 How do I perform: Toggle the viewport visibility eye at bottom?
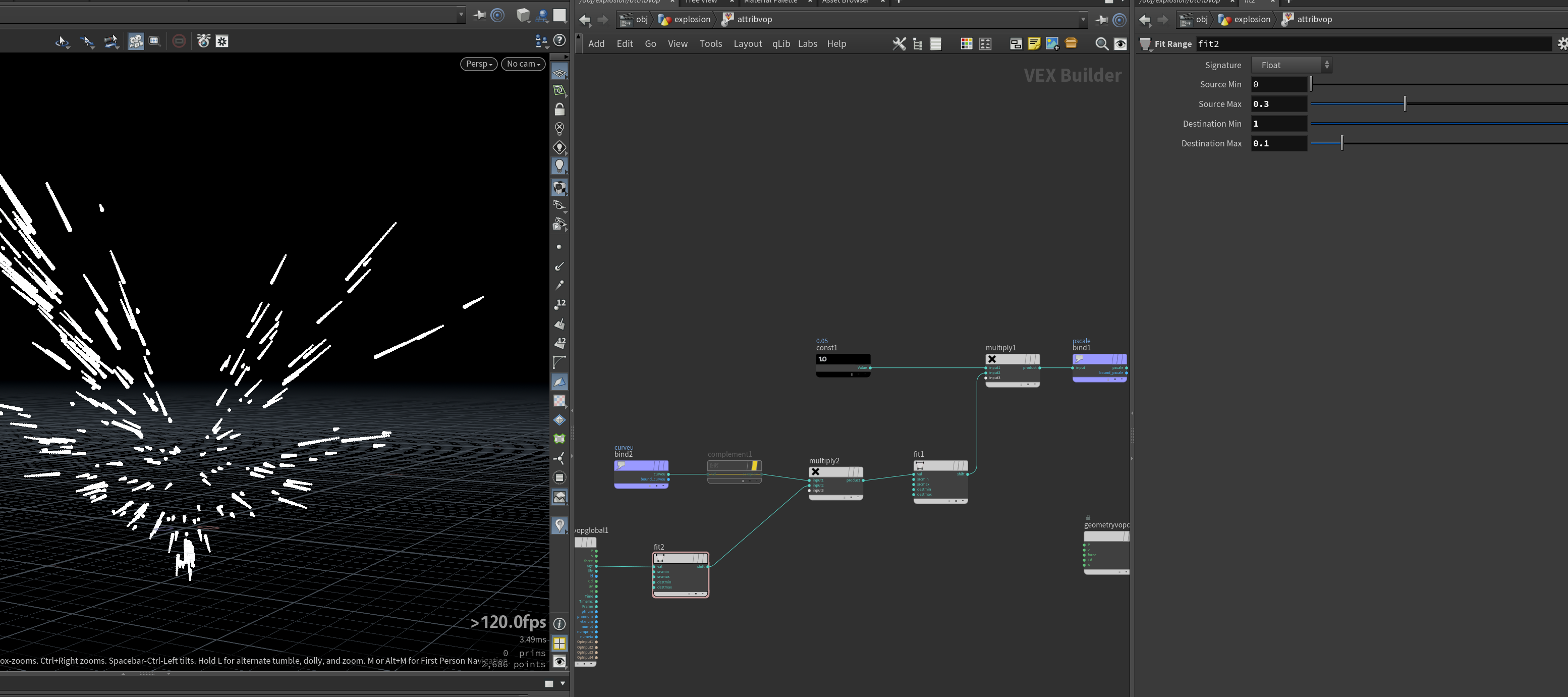[559, 662]
